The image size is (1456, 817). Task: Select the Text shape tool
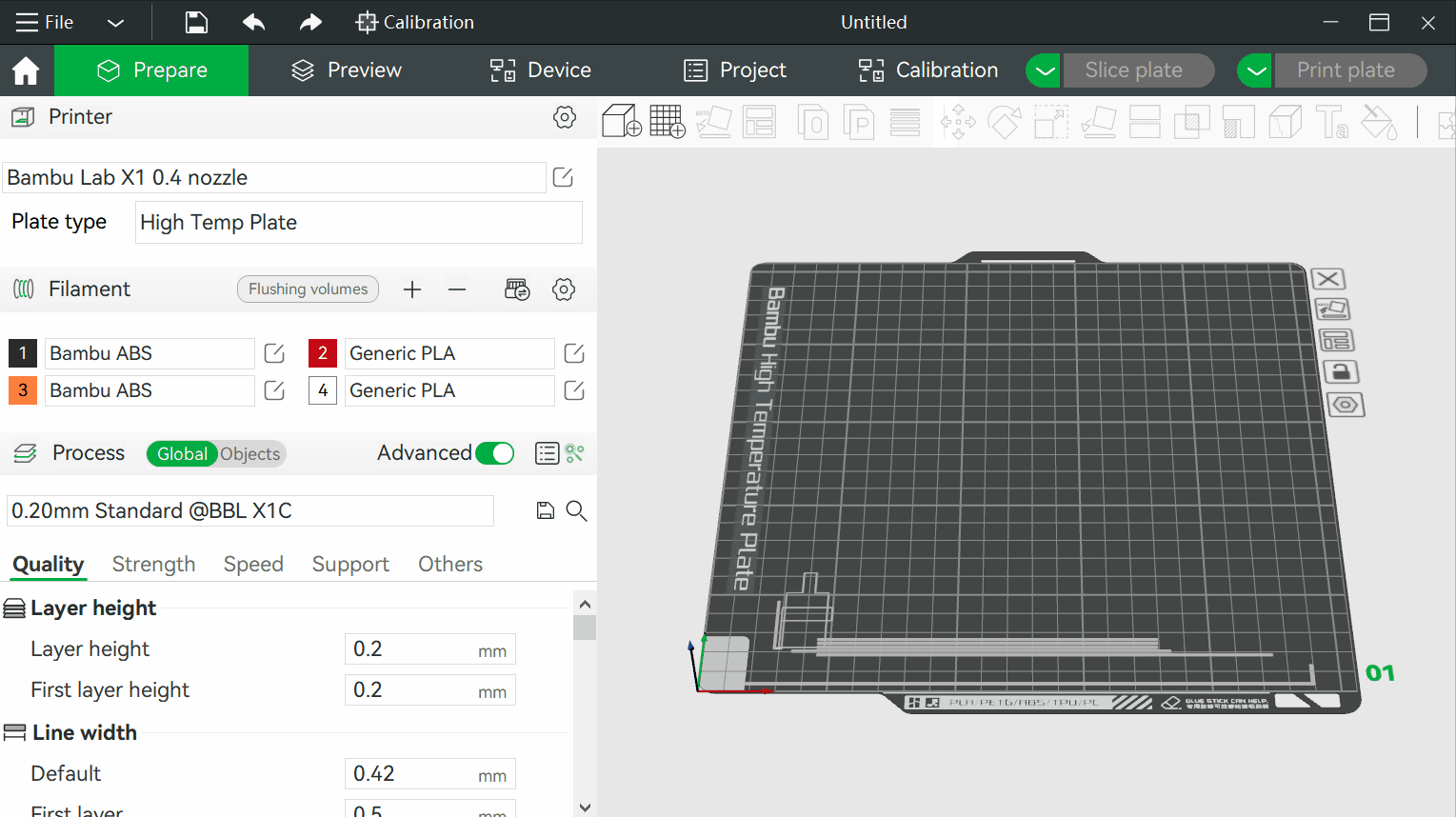(x=1331, y=122)
